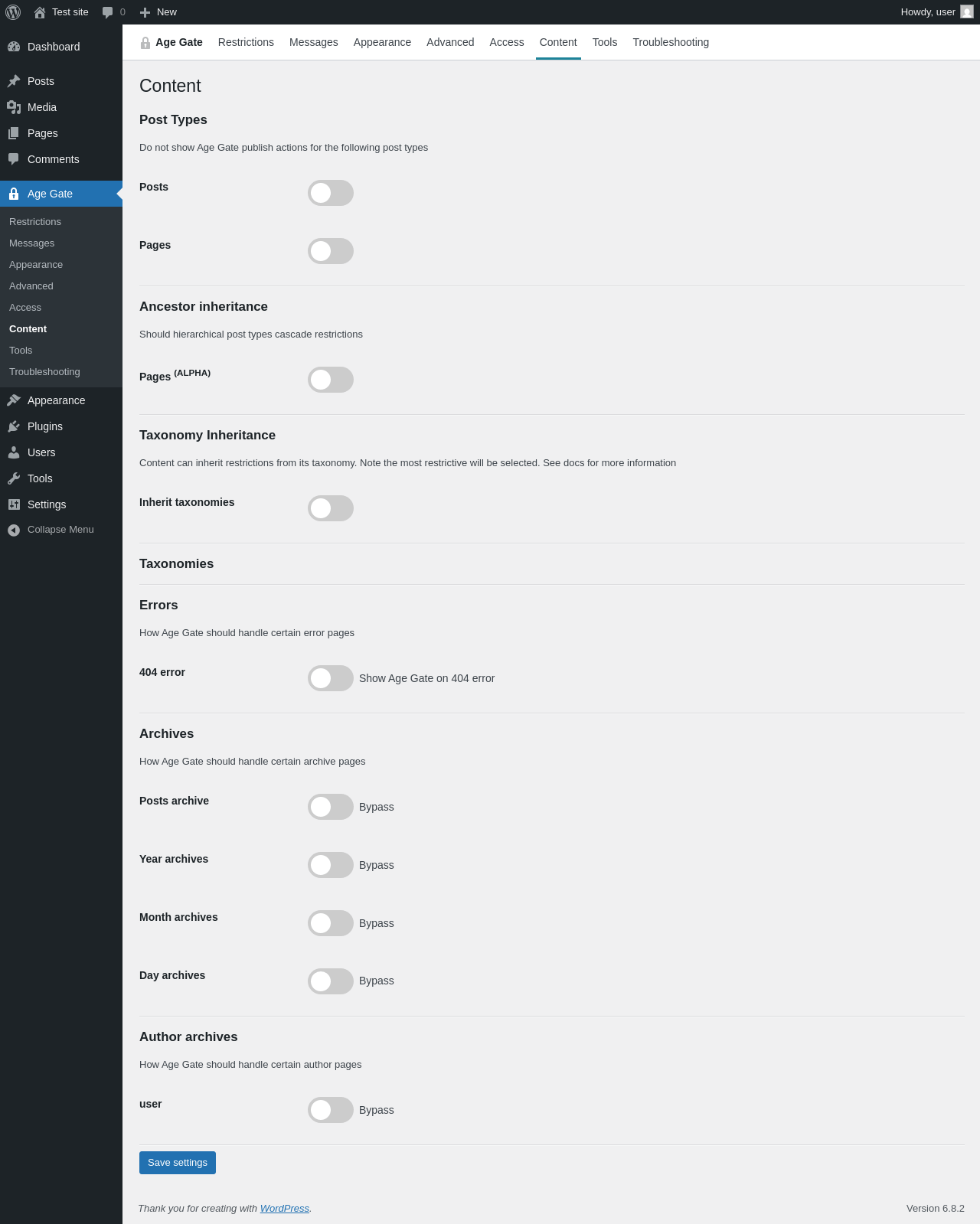The image size is (980, 1224).
Task: Enable Show Age Gate on 404 error
Action: pyautogui.click(x=331, y=678)
